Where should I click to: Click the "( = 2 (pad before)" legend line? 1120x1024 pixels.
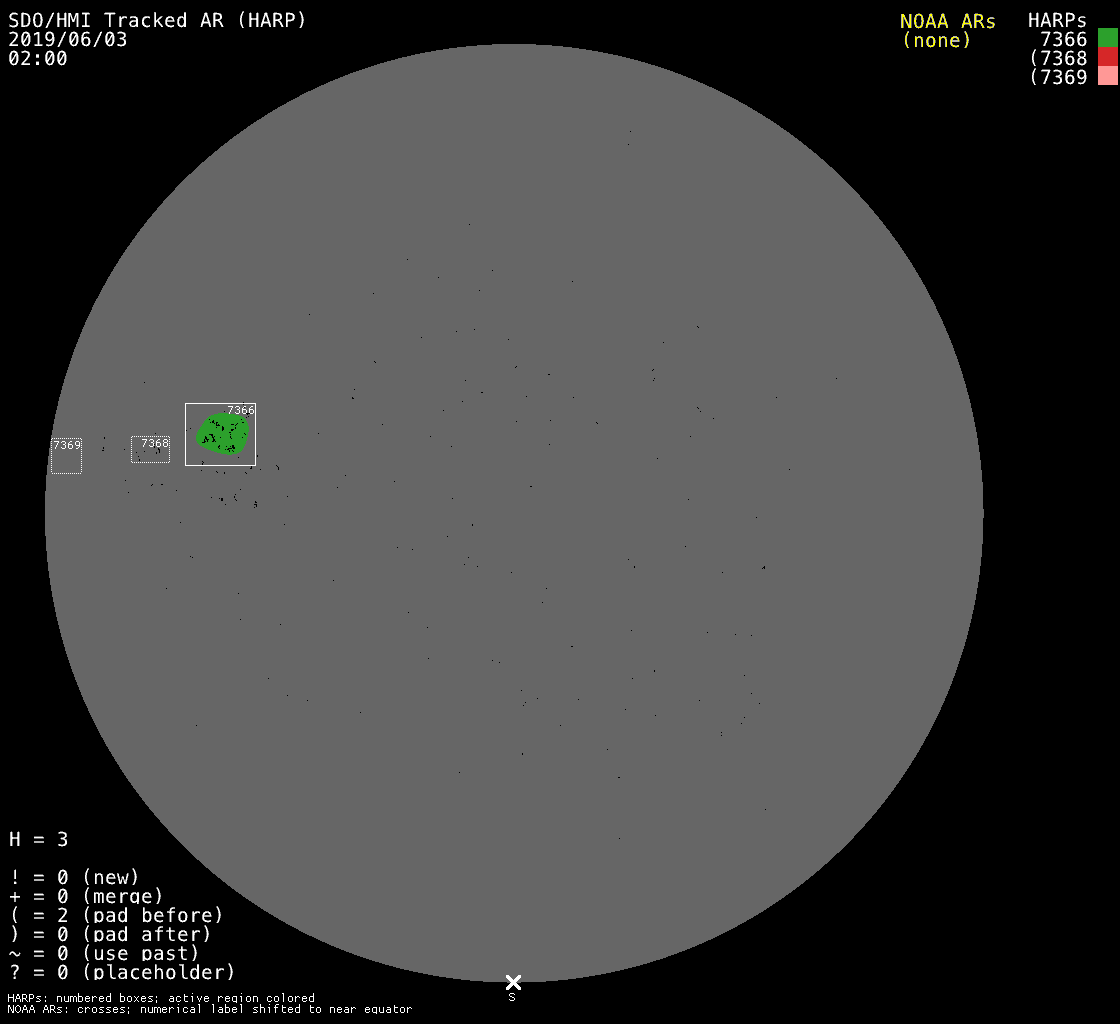click(x=116, y=915)
